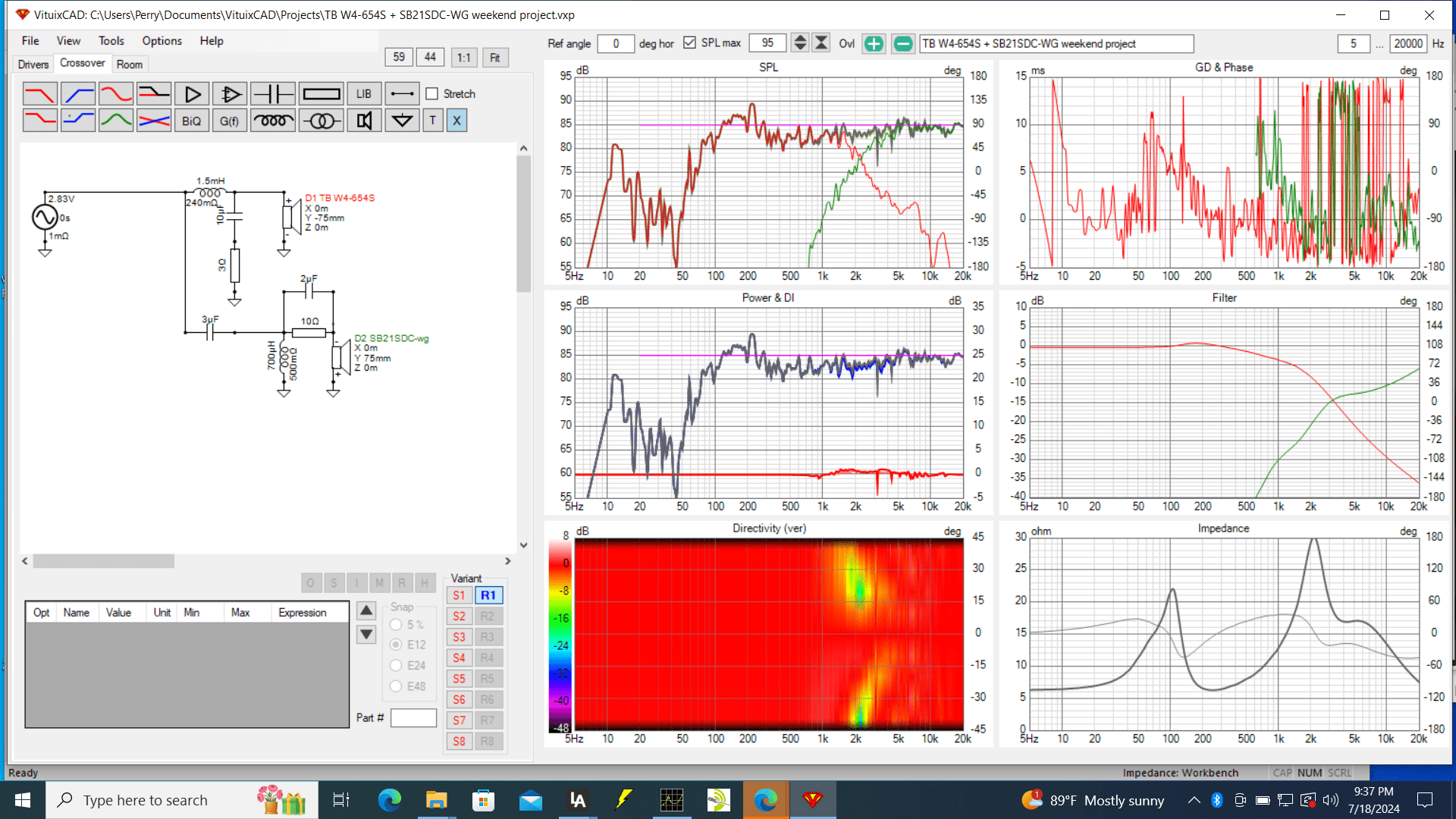Insert a loudspeaker driver component

pos(364,121)
